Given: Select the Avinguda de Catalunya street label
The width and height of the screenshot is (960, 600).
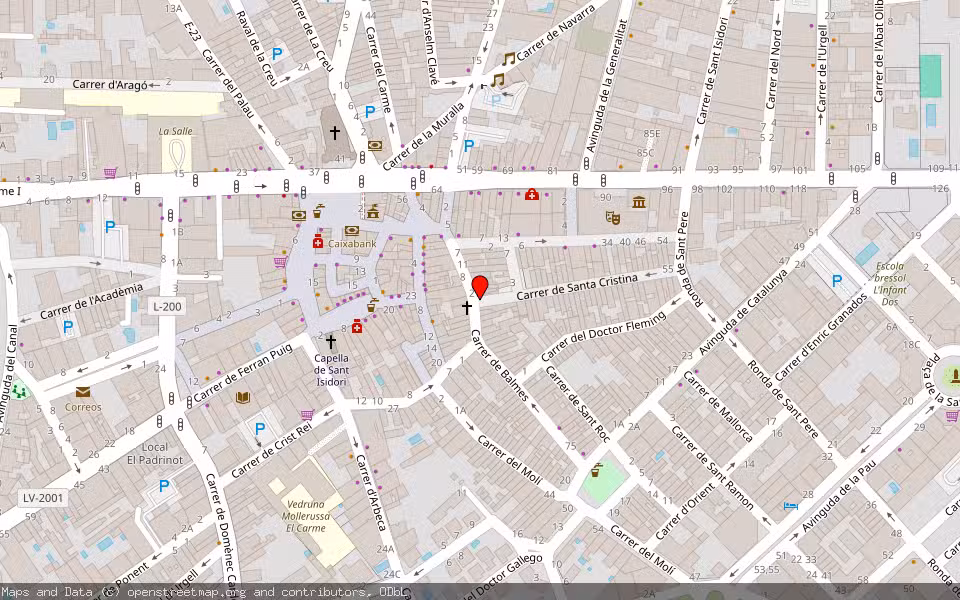Looking at the screenshot, I should click(743, 312).
